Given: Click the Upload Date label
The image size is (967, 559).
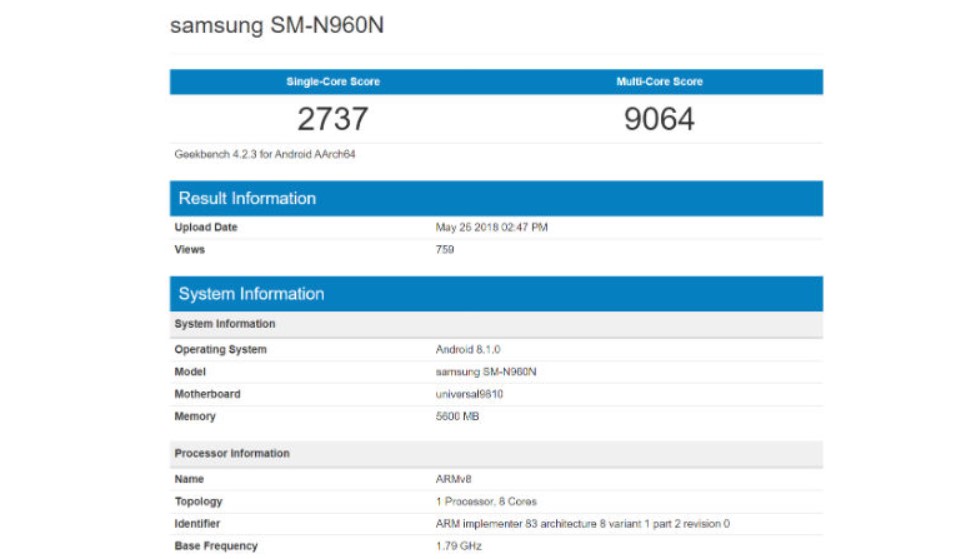Looking at the screenshot, I should [x=206, y=227].
